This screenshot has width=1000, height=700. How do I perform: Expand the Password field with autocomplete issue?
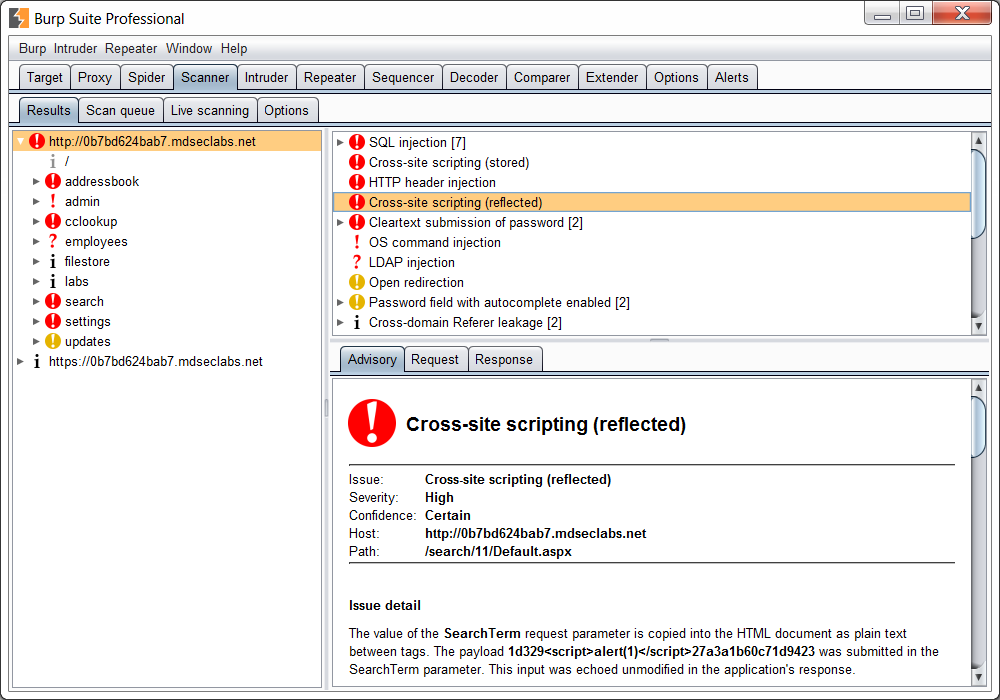[x=340, y=302]
